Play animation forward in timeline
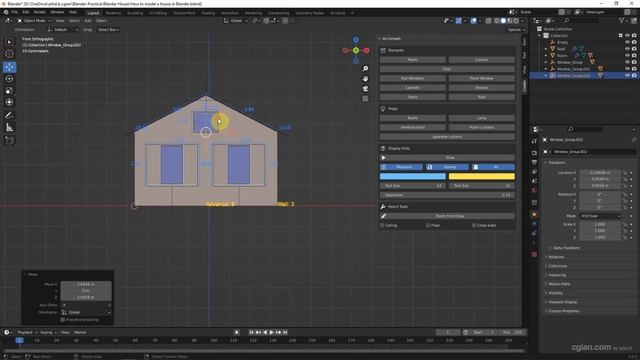The image size is (640, 360). 271,332
